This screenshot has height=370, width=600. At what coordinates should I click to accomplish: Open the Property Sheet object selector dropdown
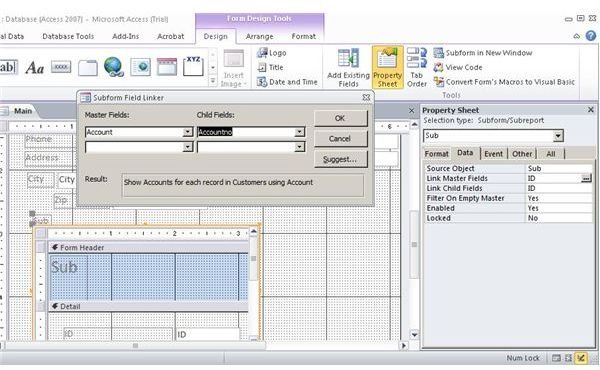558,135
